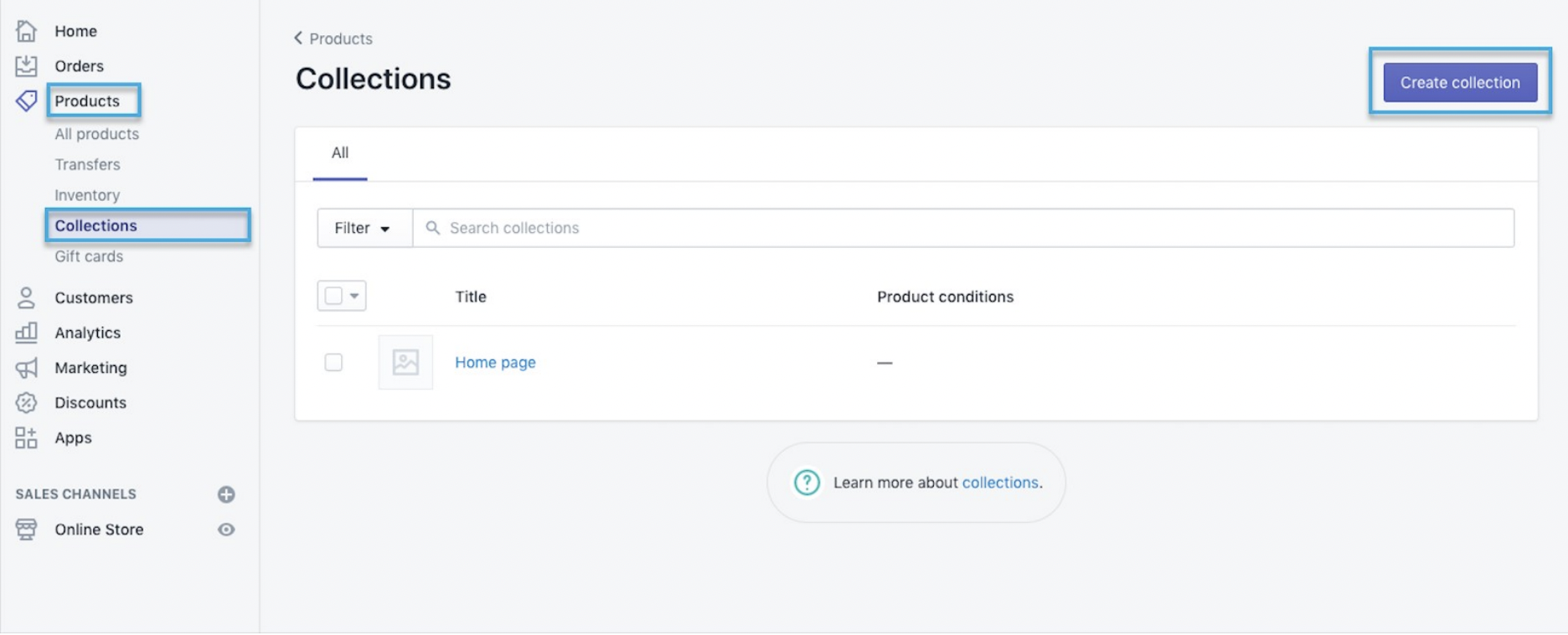Toggle the select-all collections checkbox
1568x635 pixels.
click(x=333, y=296)
